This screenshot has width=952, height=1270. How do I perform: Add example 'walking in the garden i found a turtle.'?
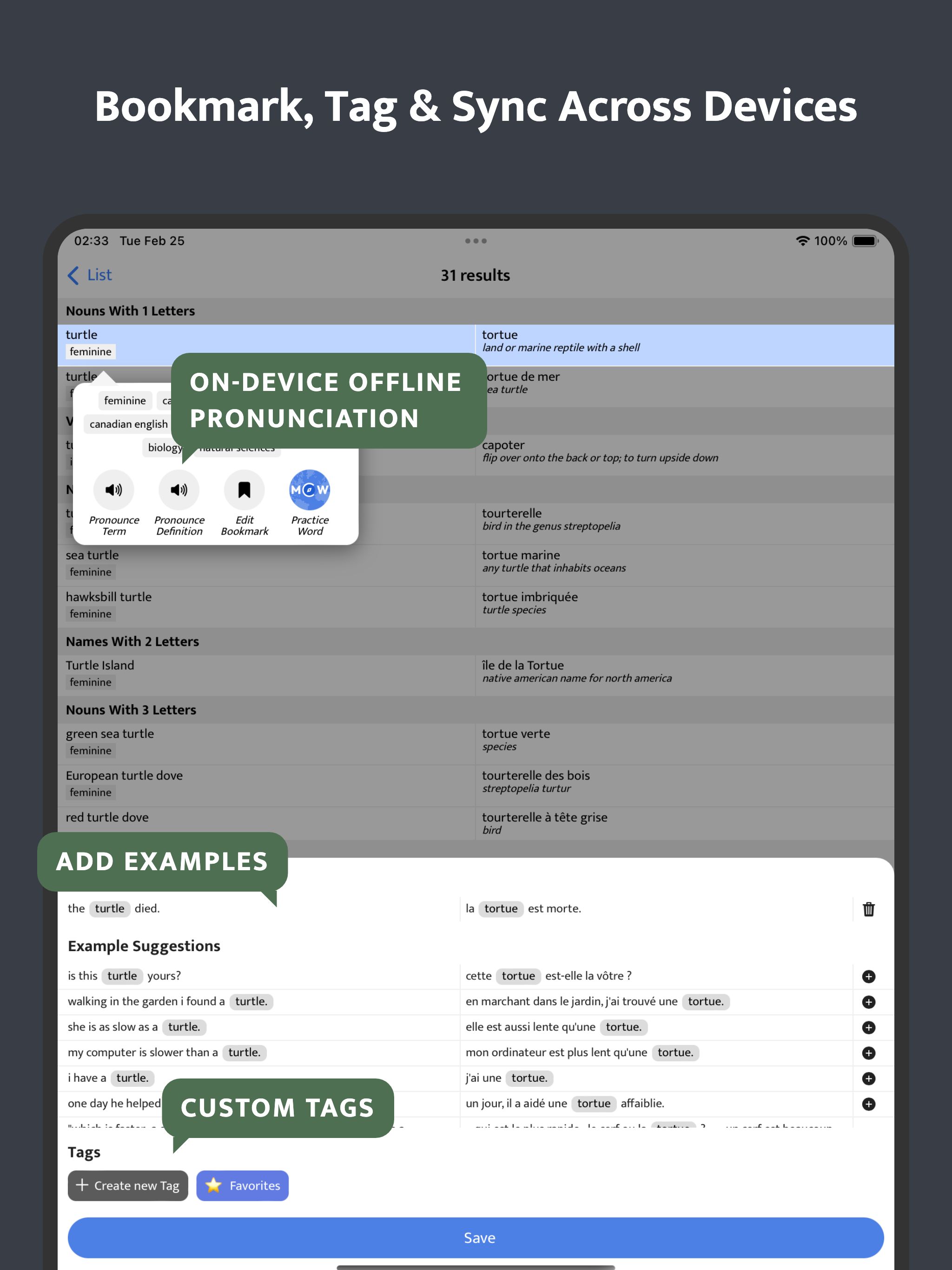click(868, 1002)
